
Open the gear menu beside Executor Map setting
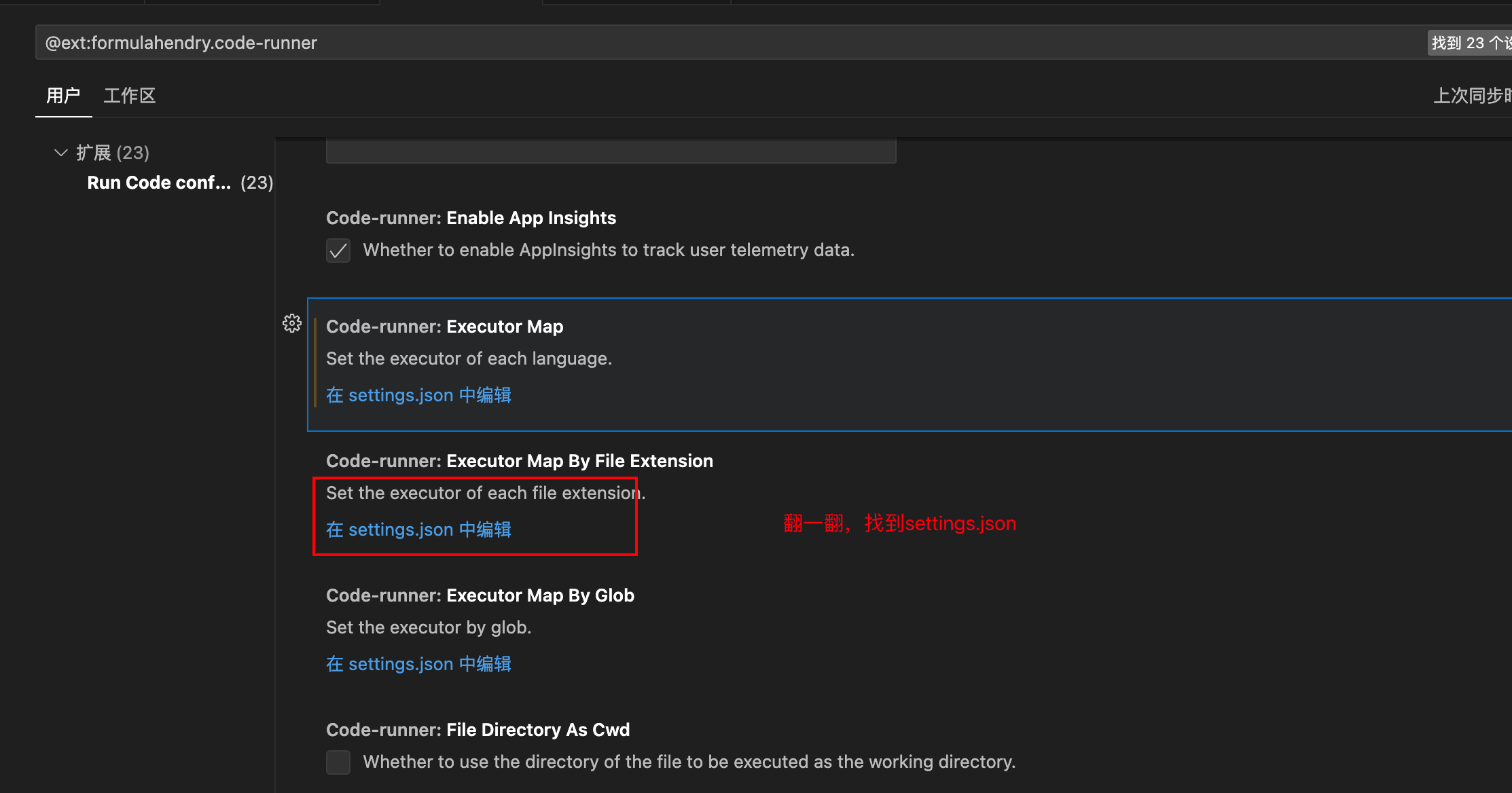[291, 323]
